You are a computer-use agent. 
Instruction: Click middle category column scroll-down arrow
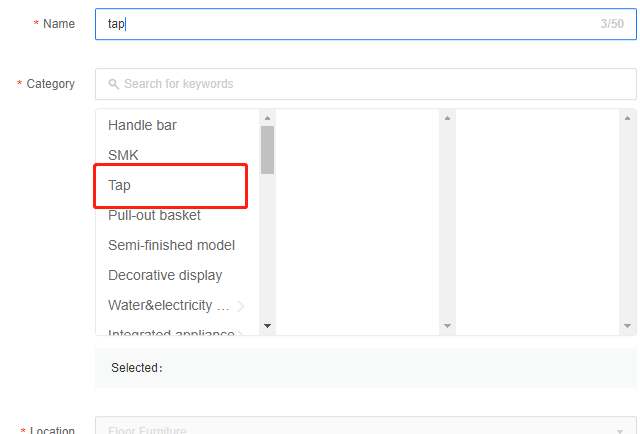[447, 325]
